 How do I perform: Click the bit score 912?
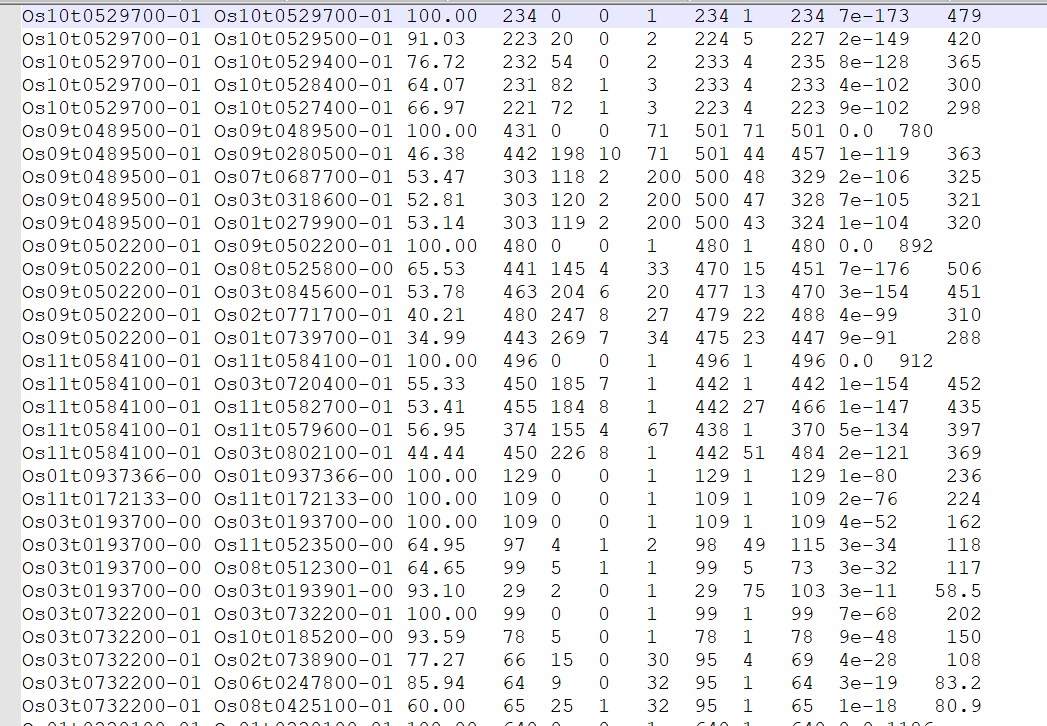[912, 361]
